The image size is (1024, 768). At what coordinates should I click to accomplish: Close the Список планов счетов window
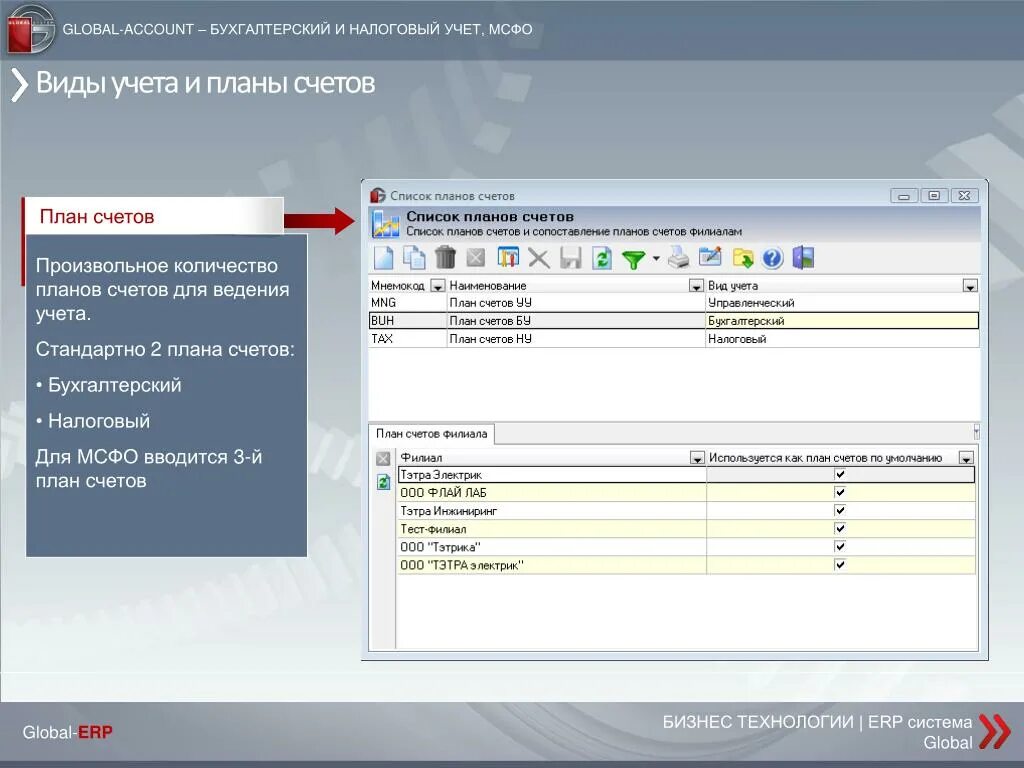(x=964, y=196)
